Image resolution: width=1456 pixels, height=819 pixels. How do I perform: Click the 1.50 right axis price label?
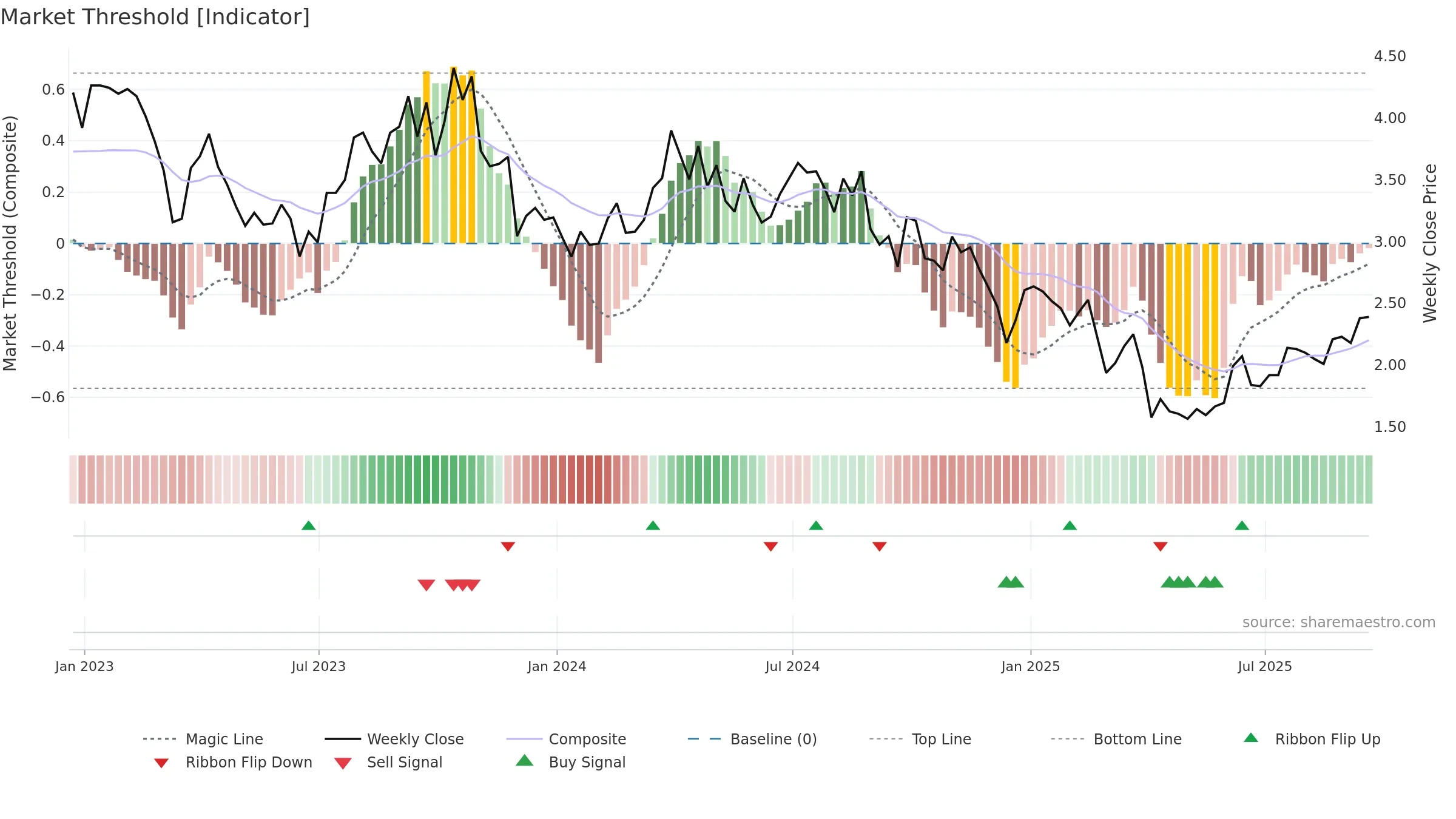[1390, 427]
